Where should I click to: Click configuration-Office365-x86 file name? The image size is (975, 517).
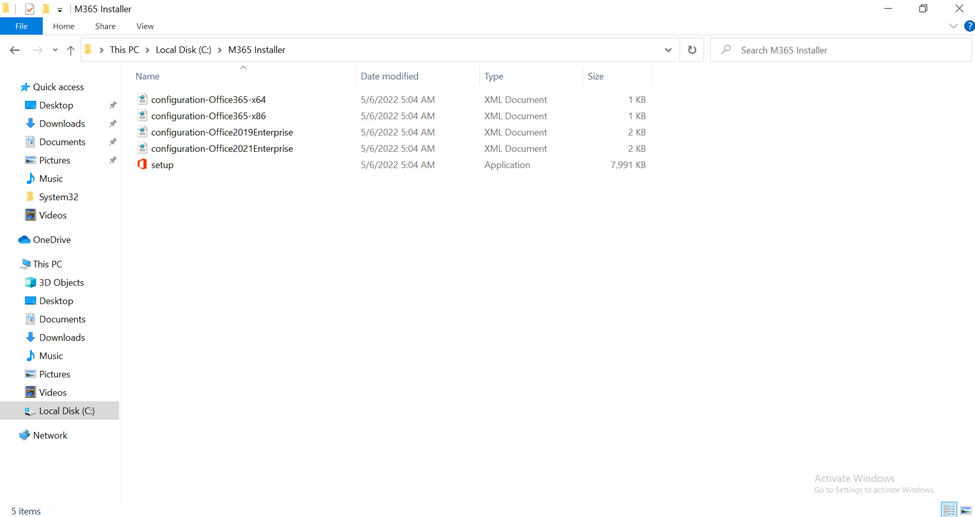point(208,116)
